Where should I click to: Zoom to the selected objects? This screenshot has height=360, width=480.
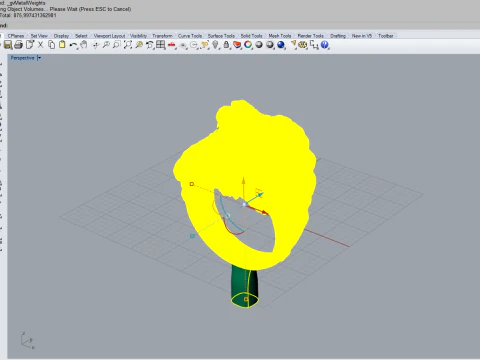coord(139,45)
